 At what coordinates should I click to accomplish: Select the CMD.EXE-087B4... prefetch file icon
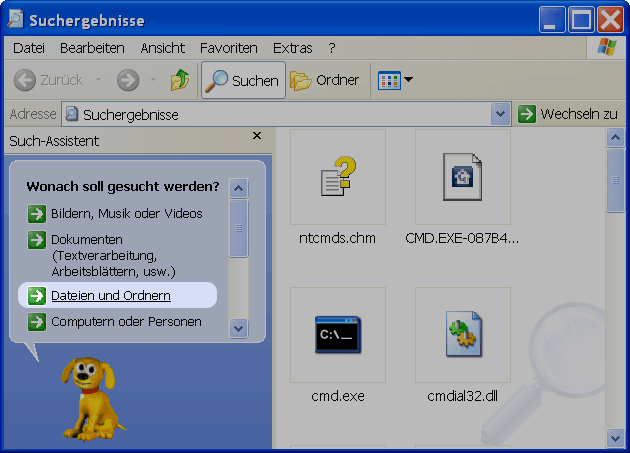[x=463, y=177]
